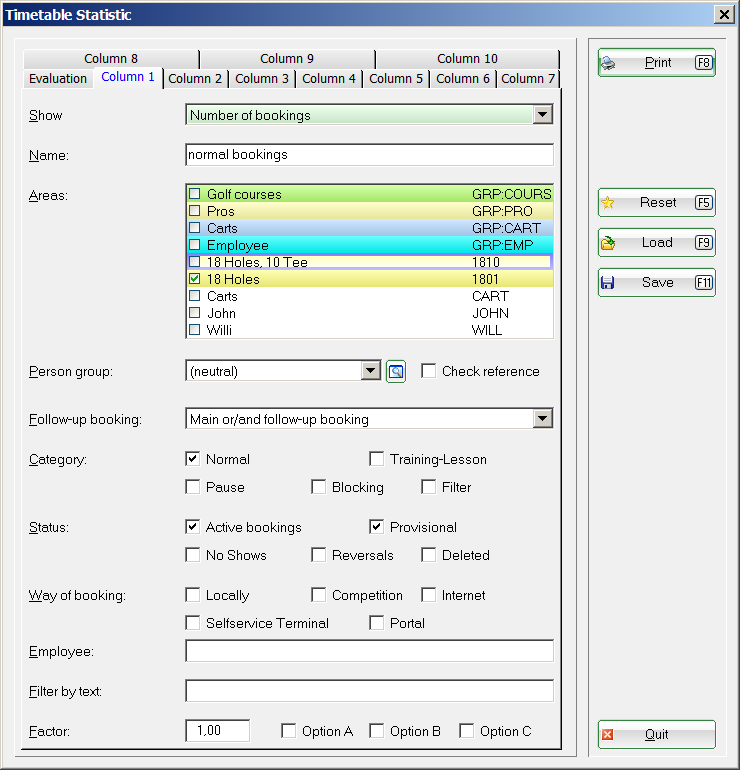This screenshot has width=740, height=770.
Task: Open the Evaluation tab
Action: coord(58,79)
